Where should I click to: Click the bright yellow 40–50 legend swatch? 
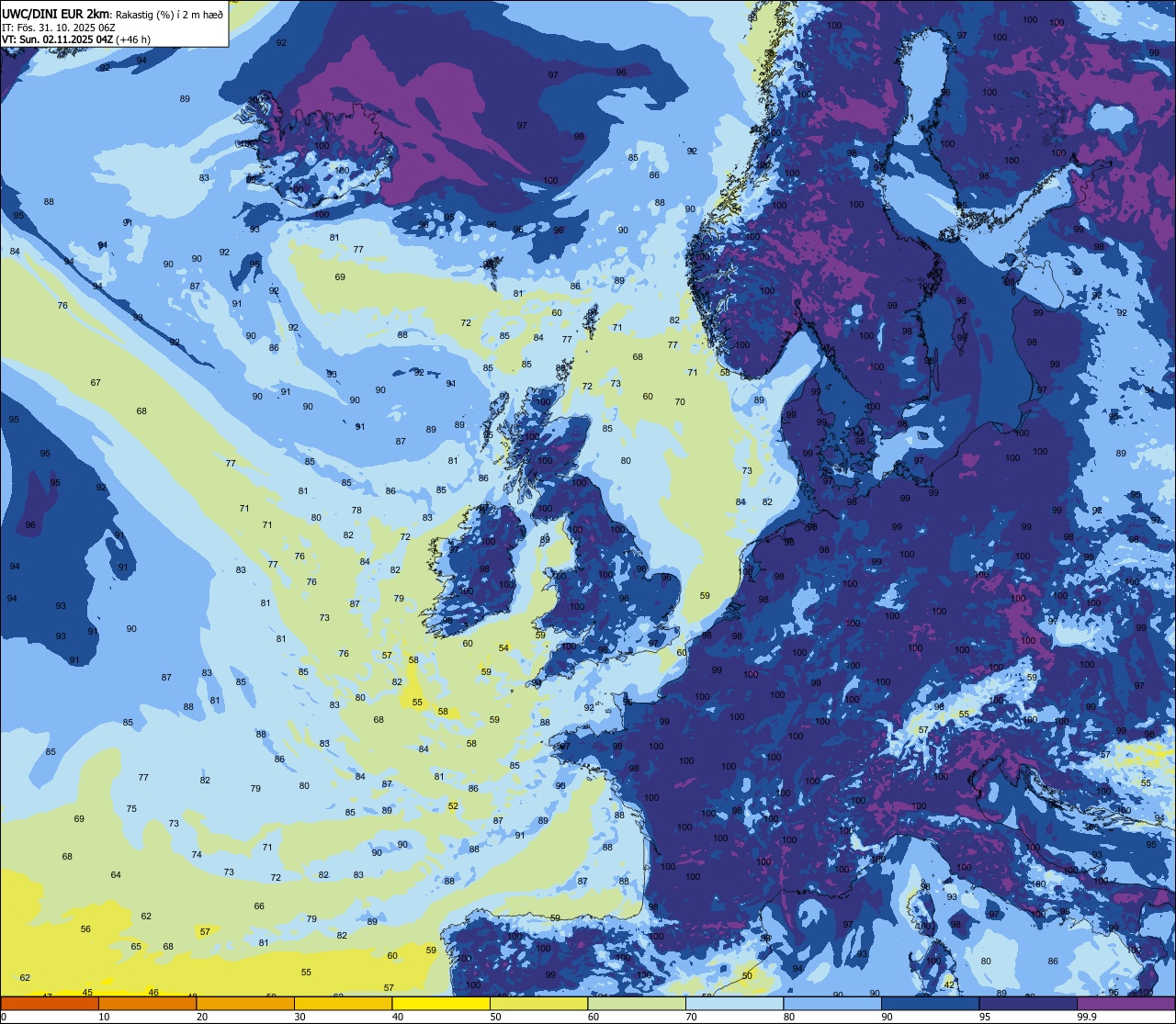coord(441,1003)
